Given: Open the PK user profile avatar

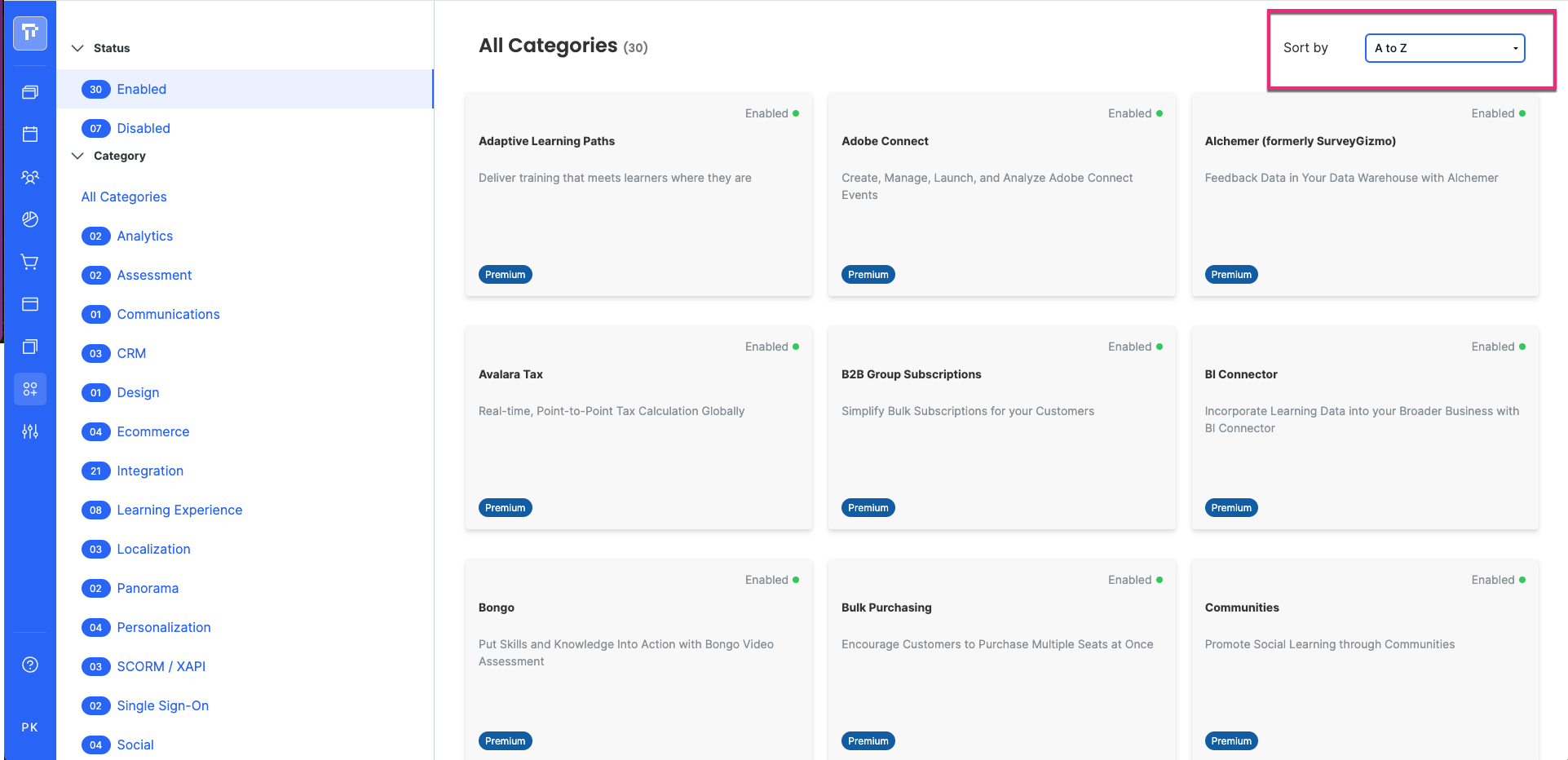Looking at the screenshot, I should (30, 727).
